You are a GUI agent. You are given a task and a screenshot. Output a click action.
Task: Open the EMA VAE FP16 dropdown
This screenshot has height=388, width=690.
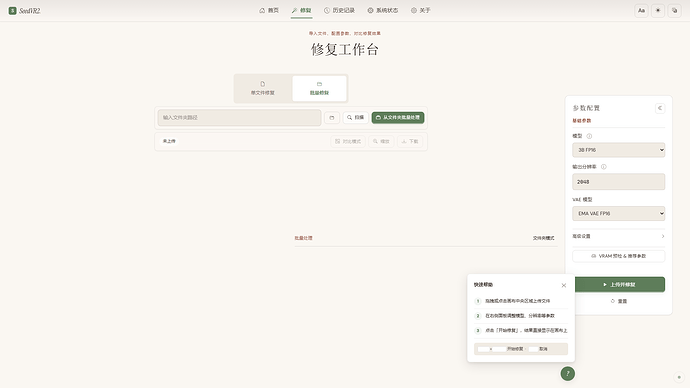coord(618,213)
